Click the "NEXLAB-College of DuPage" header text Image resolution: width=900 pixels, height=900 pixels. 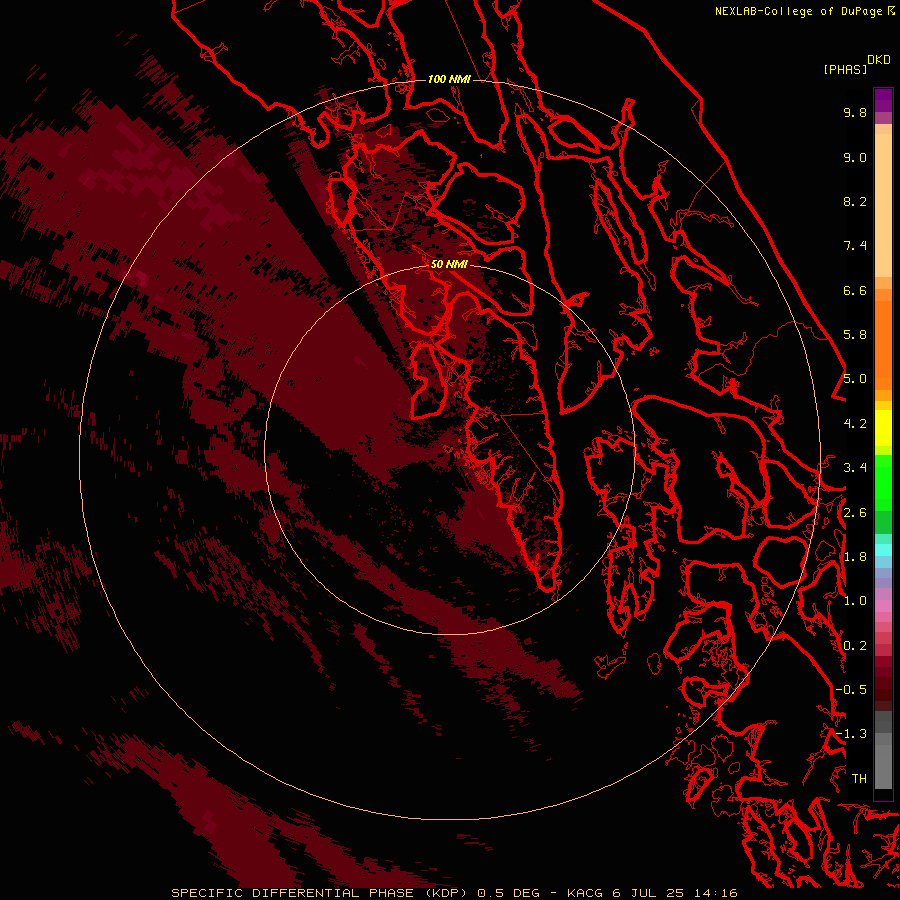(x=798, y=11)
